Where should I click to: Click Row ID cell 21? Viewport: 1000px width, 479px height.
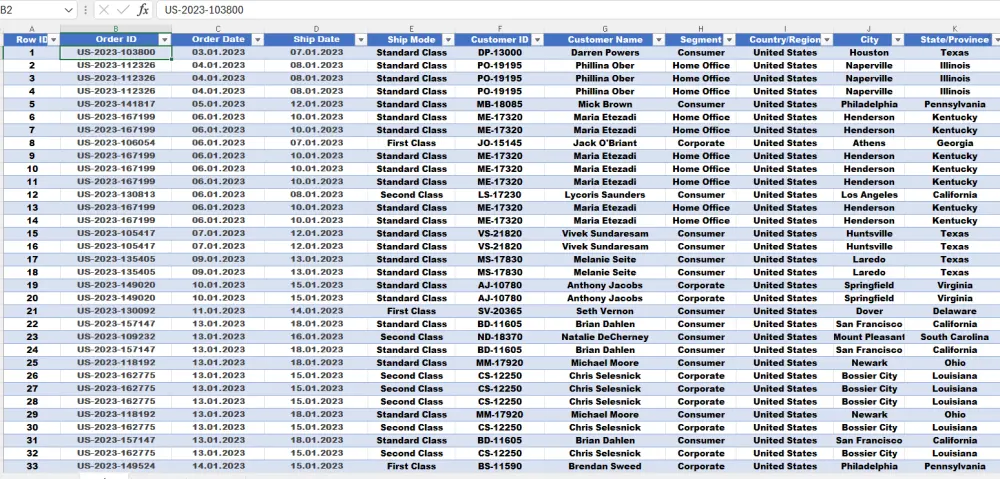pyautogui.click(x=32, y=311)
